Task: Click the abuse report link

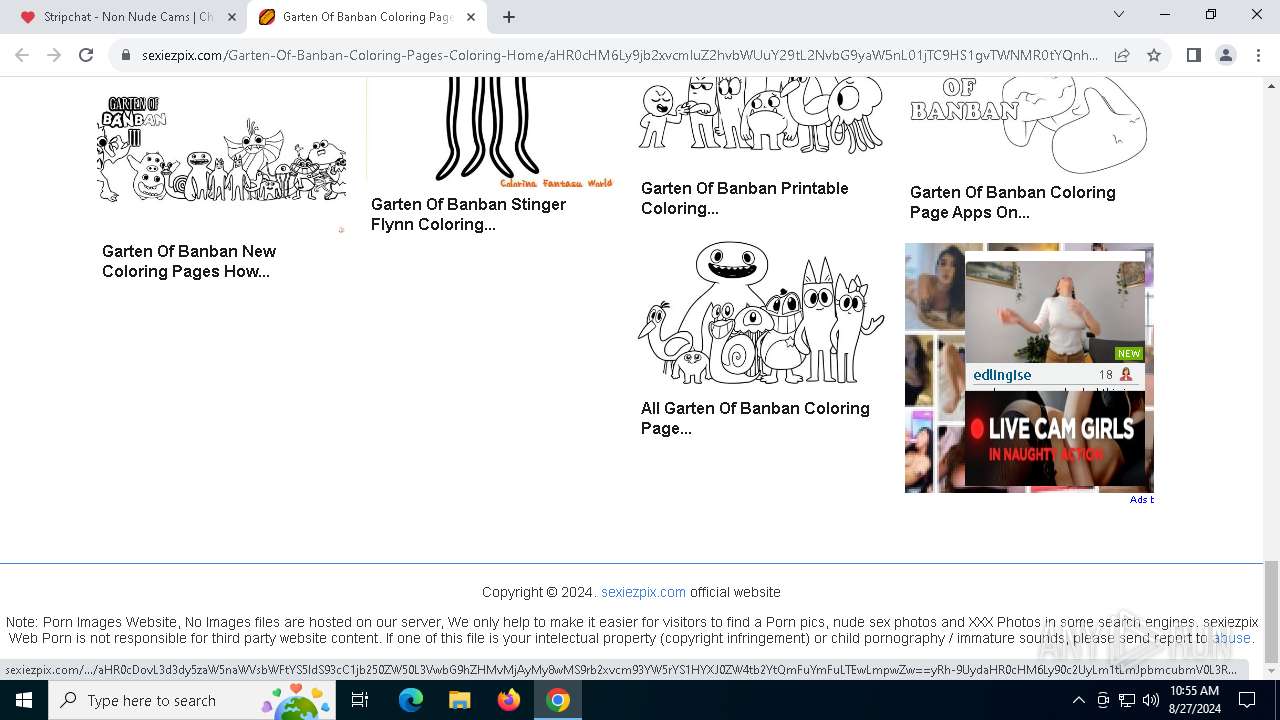Action: pos(1232,638)
